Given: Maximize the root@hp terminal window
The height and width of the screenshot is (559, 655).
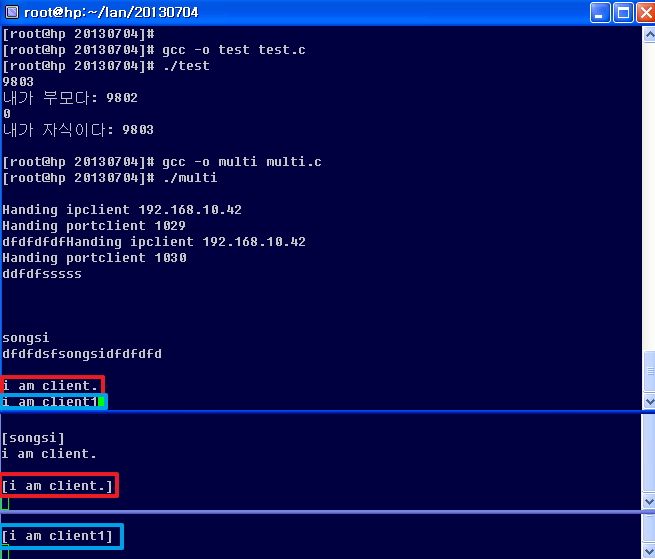Looking at the screenshot, I should coord(623,12).
